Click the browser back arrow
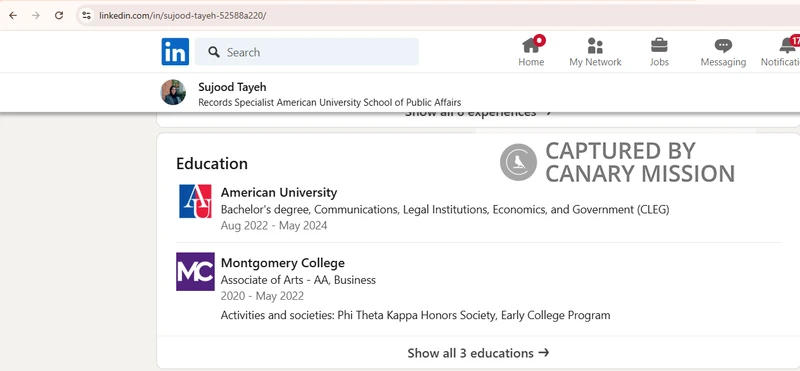Image resolution: width=800 pixels, height=371 pixels. tap(13, 15)
